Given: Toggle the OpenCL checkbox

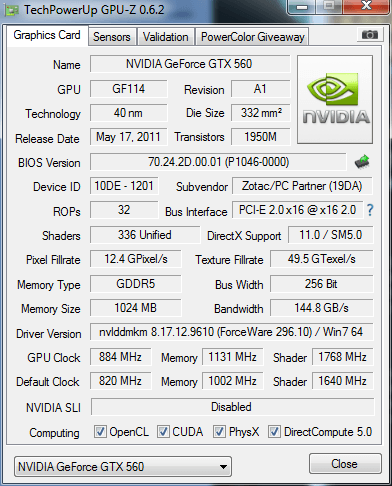Looking at the screenshot, I should click(100, 431).
